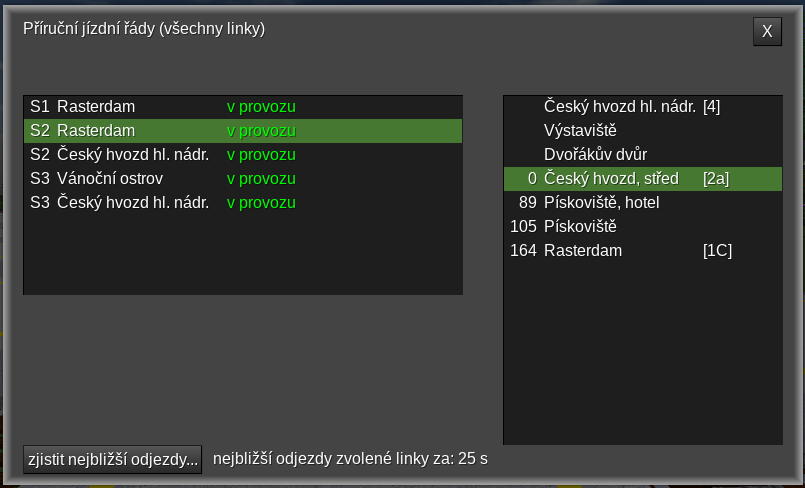Click the Český hvozd hl. nádr. stop
The height and width of the screenshot is (488, 805).
point(619,106)
